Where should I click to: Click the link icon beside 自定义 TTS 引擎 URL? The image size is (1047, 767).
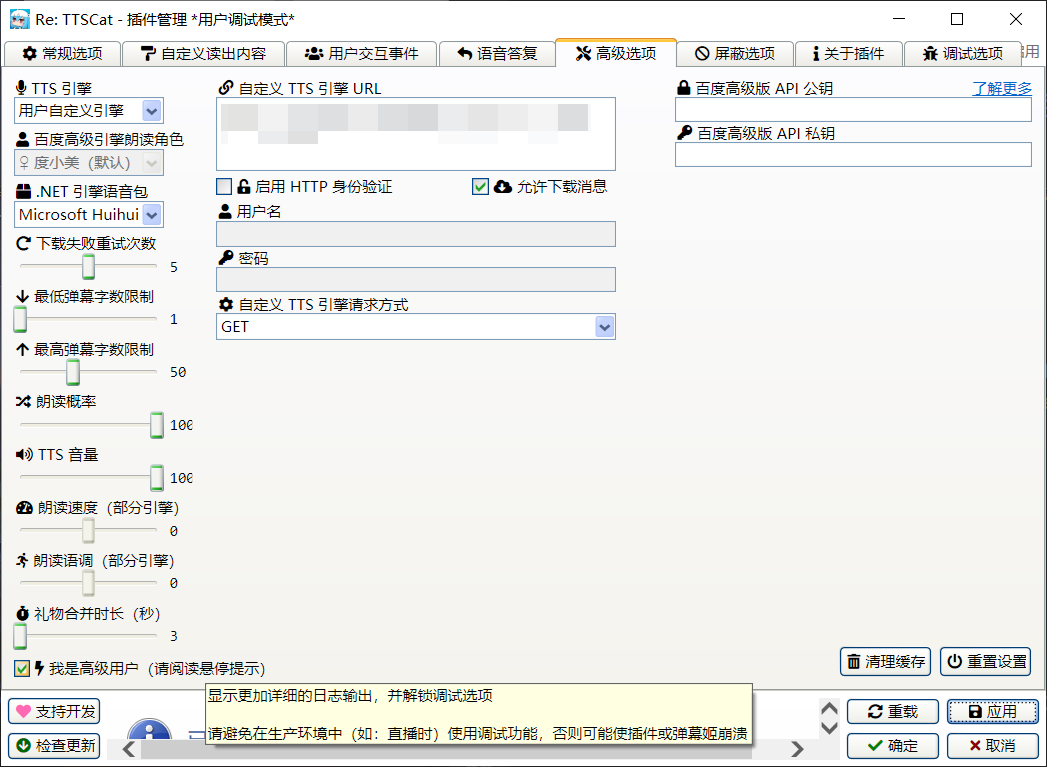226,87
